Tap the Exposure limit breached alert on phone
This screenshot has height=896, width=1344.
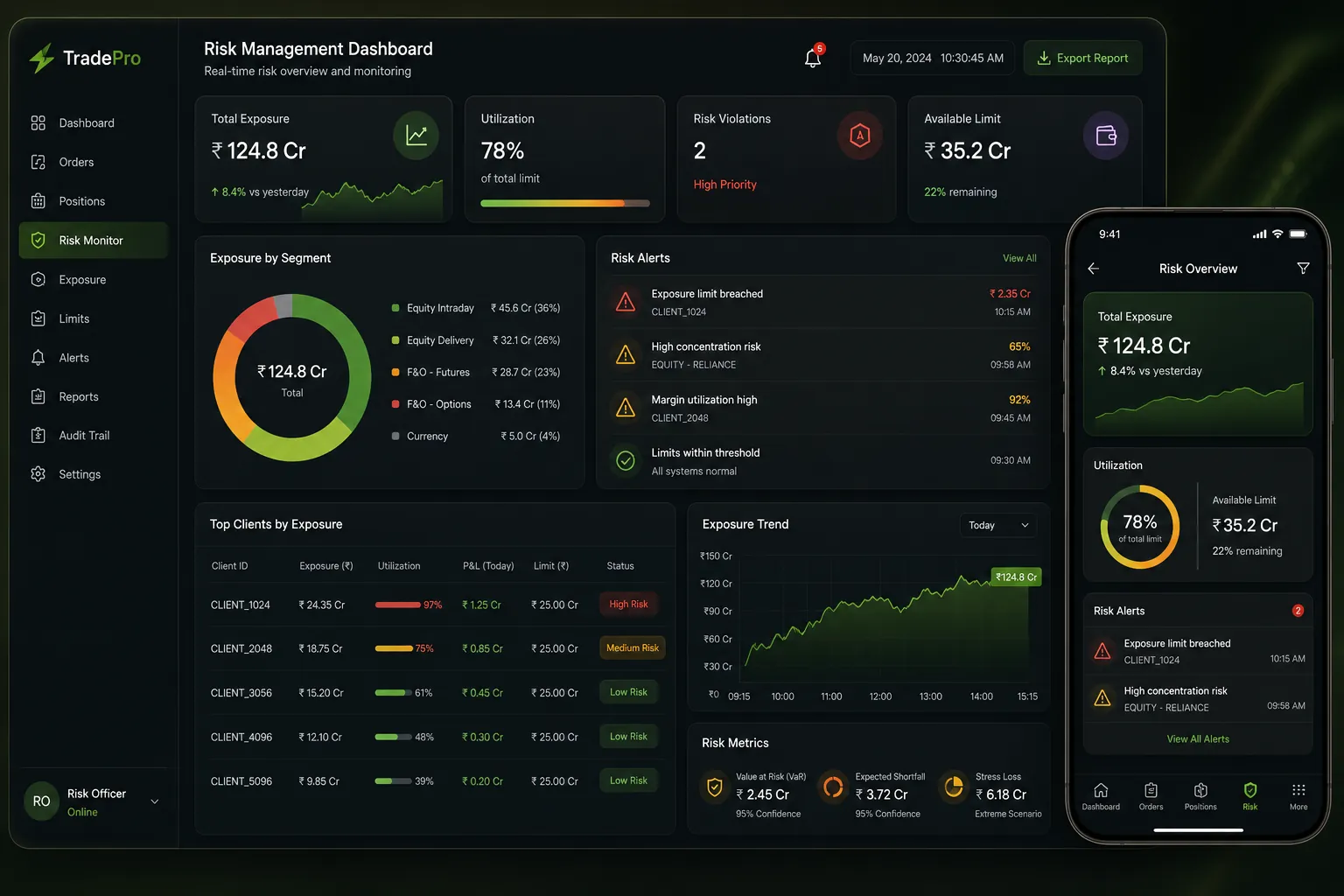1198,651
